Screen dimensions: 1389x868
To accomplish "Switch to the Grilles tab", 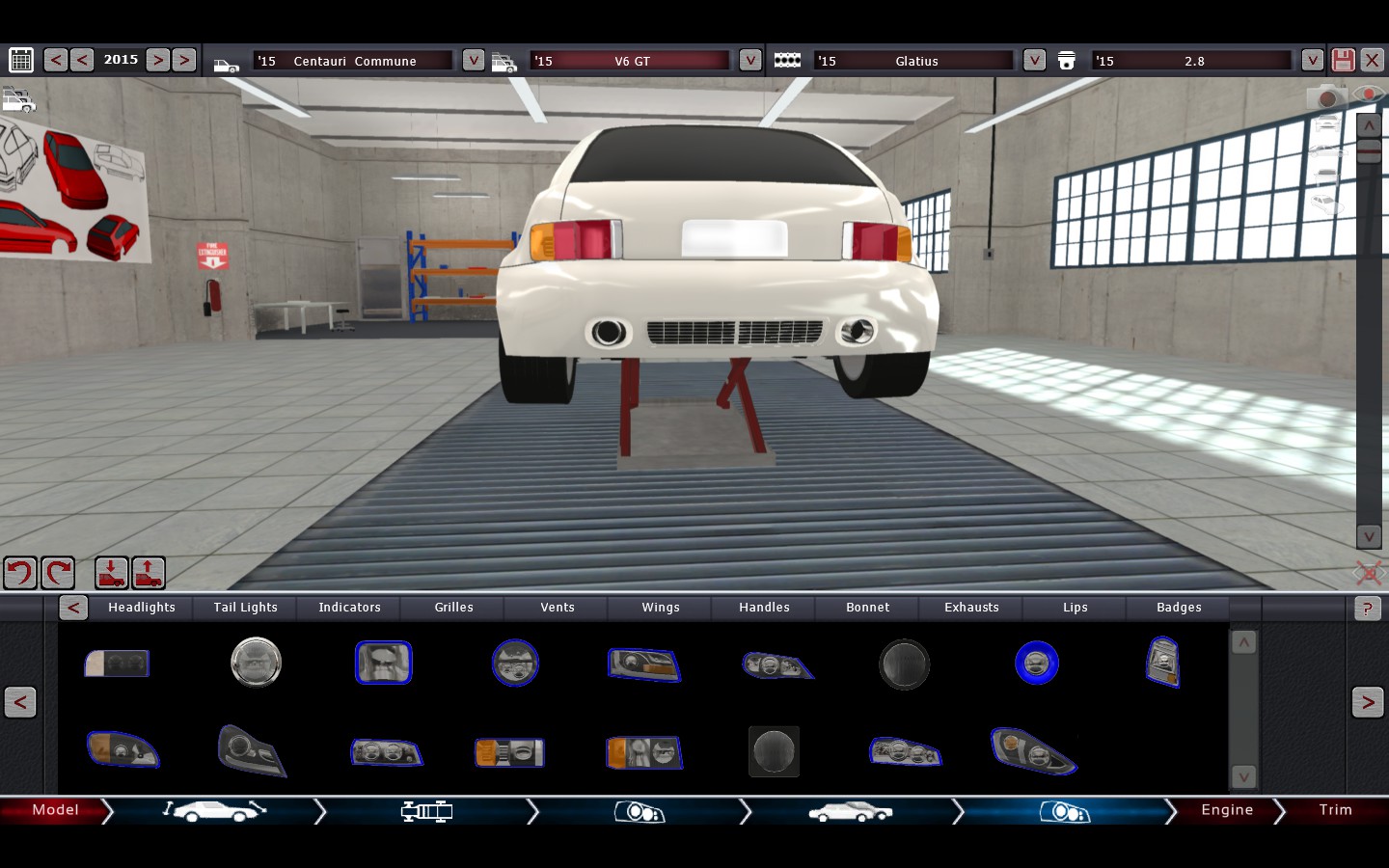I will point(453,608).
